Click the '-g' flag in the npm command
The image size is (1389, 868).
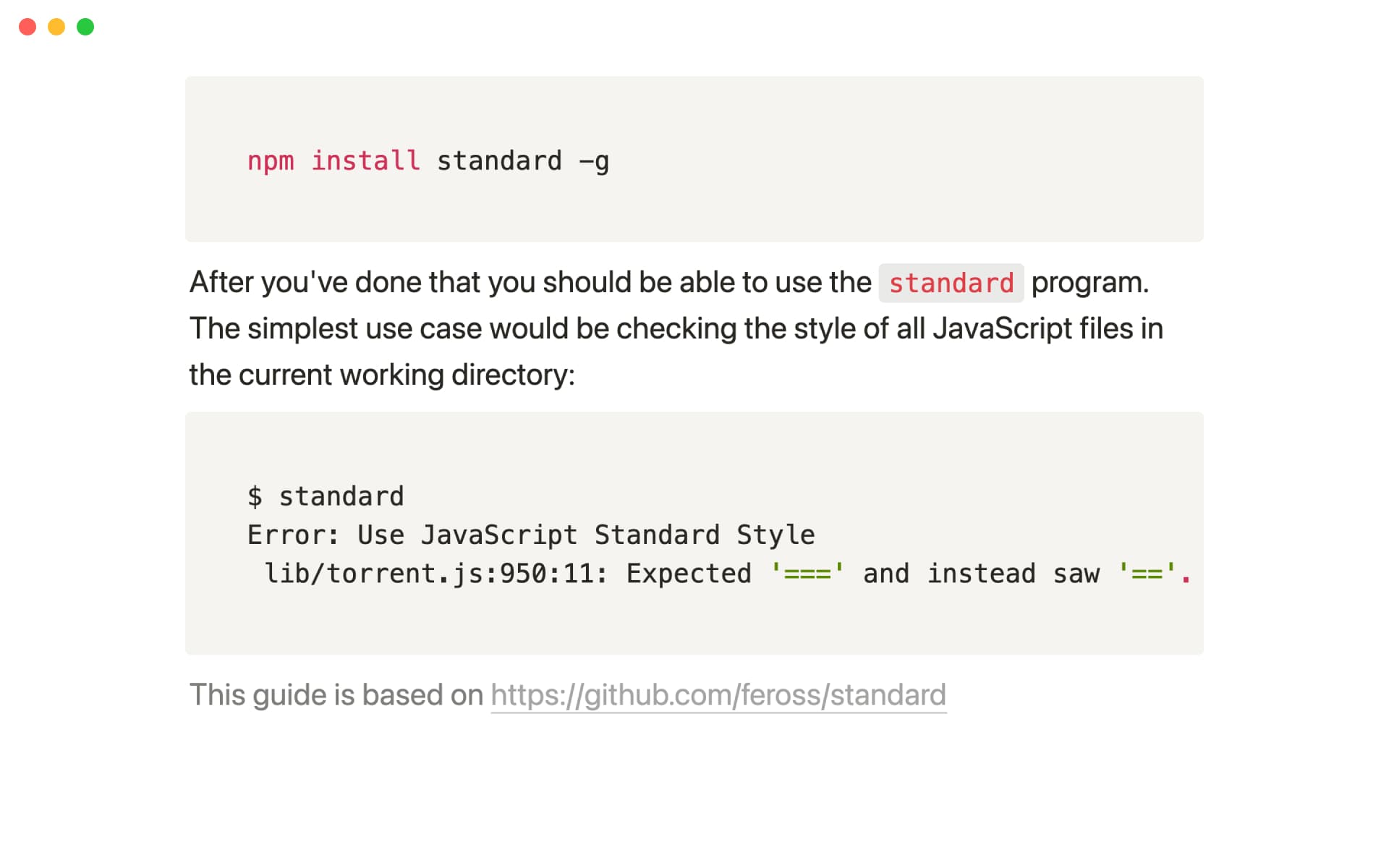594,161
